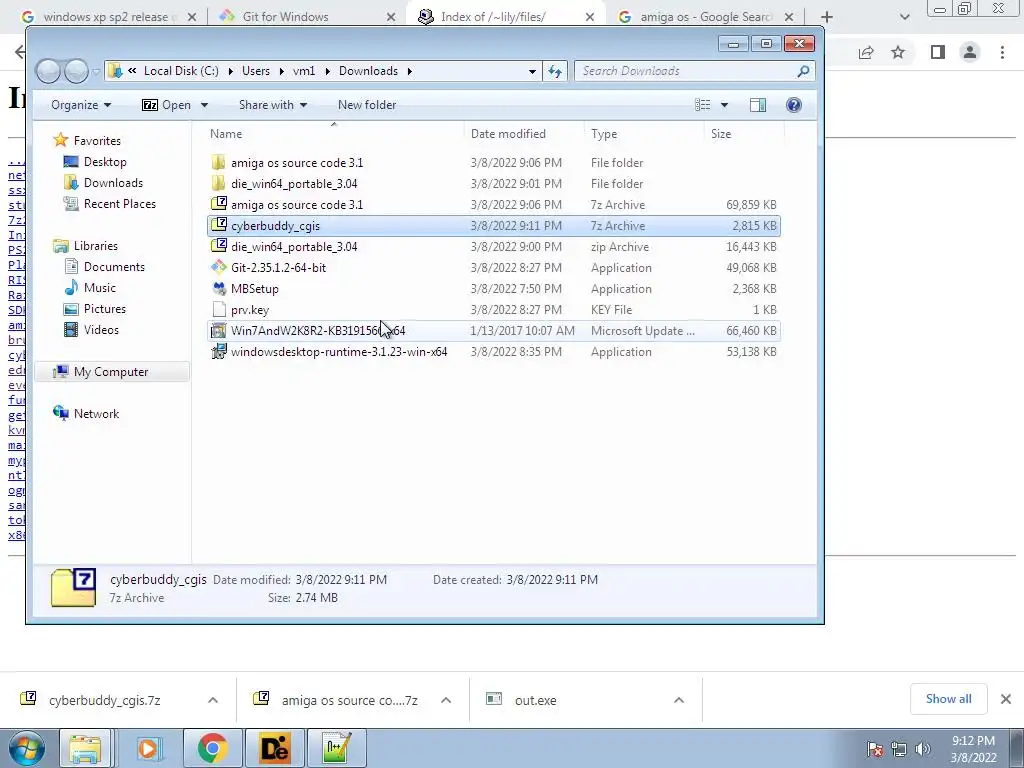Refresh the Downloads folder view
Viewport: 1024px width, 768px height.
pyautogui.click(x=555, y=71)
